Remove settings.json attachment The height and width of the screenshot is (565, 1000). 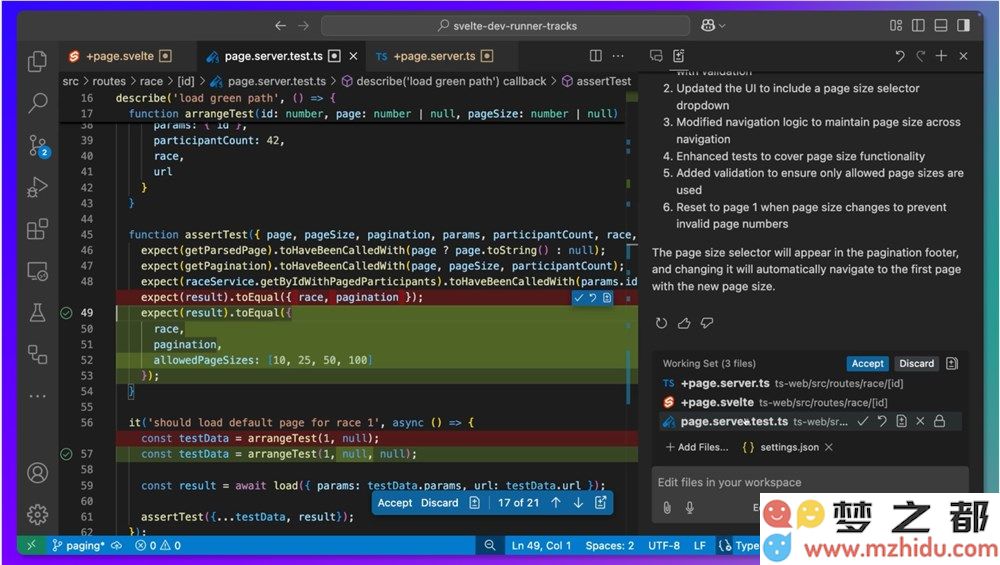[x=828, y=447]
